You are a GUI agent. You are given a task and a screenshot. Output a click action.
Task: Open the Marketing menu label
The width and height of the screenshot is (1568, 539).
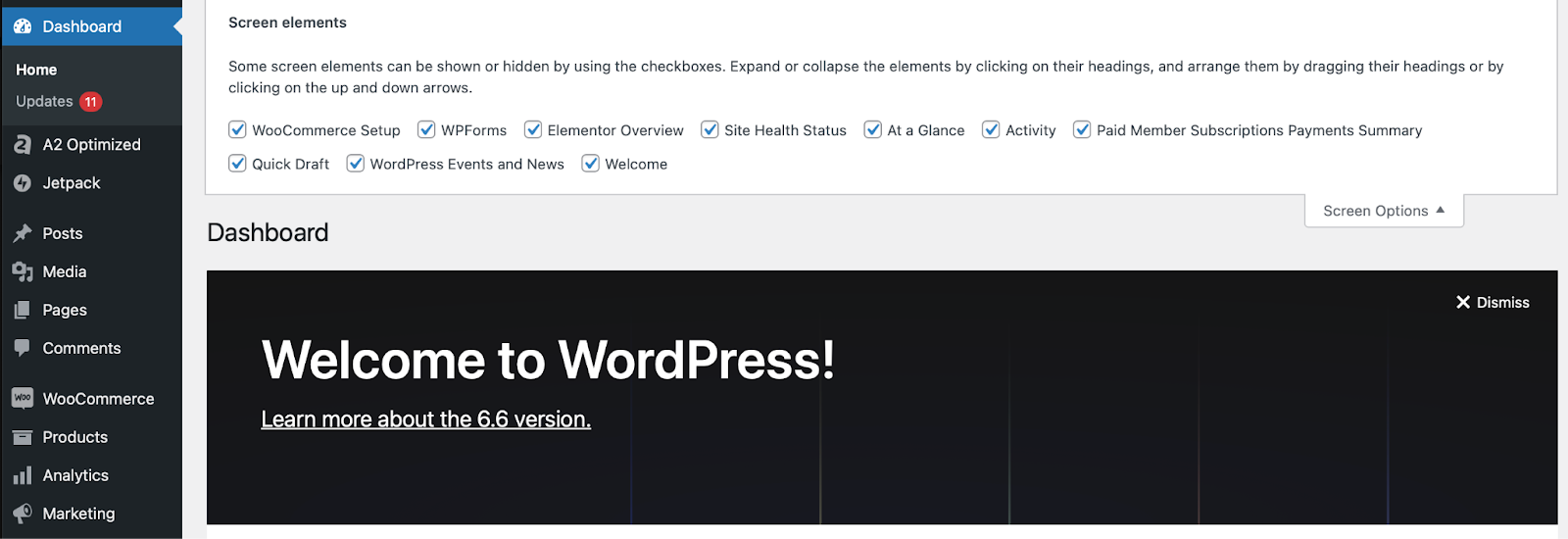click(78, 514)
